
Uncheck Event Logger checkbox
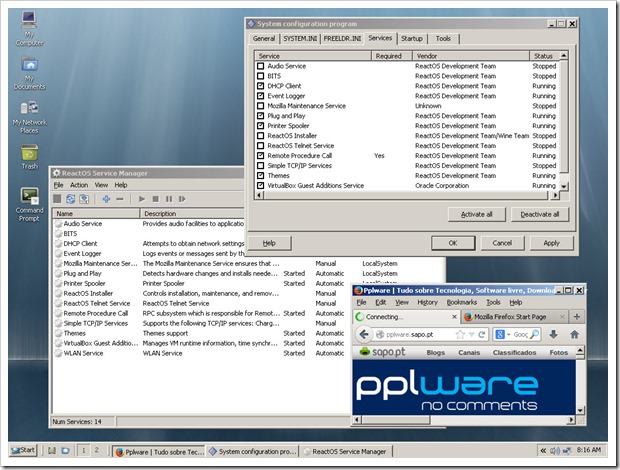pyautogui.click(x=261, y=96)
